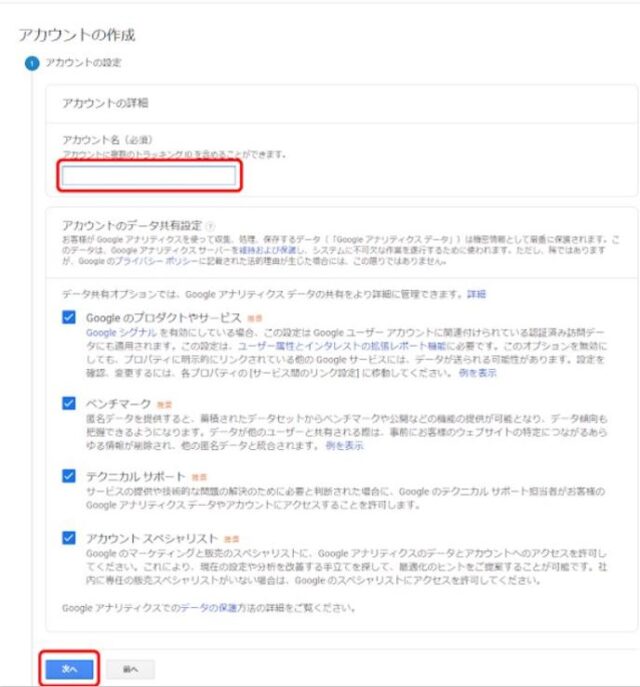Open the データの保護 link at the bottom
The image size is (640, 687).
(x=209, y=608)
